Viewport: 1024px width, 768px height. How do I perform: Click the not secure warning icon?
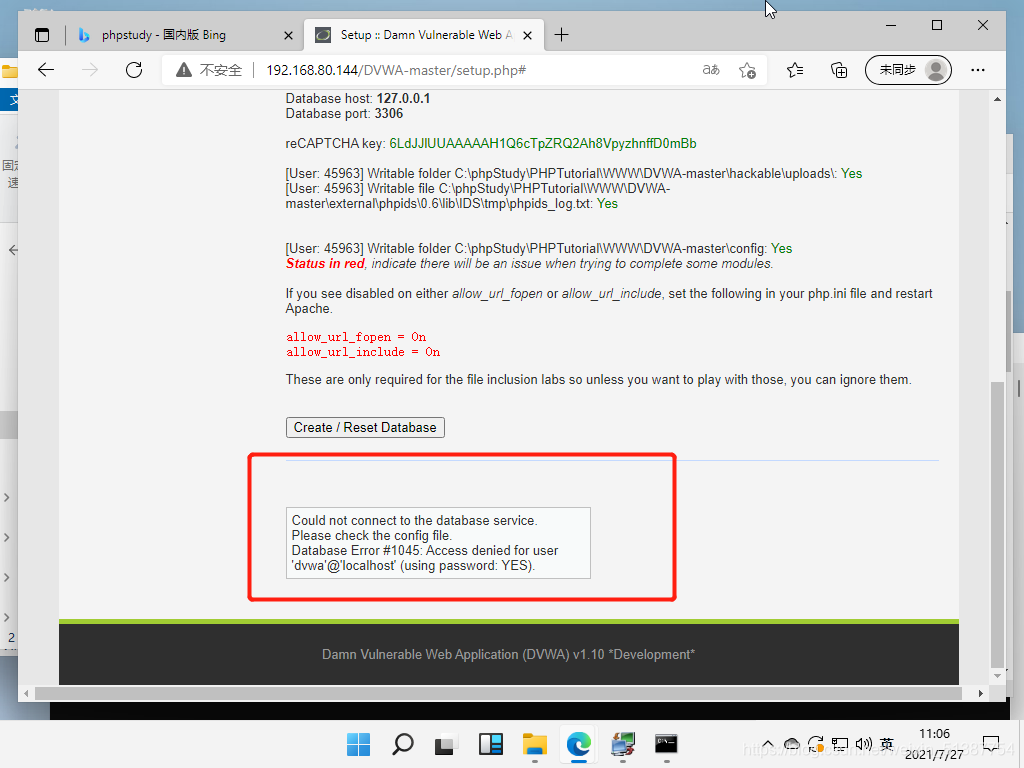point(184,70)
